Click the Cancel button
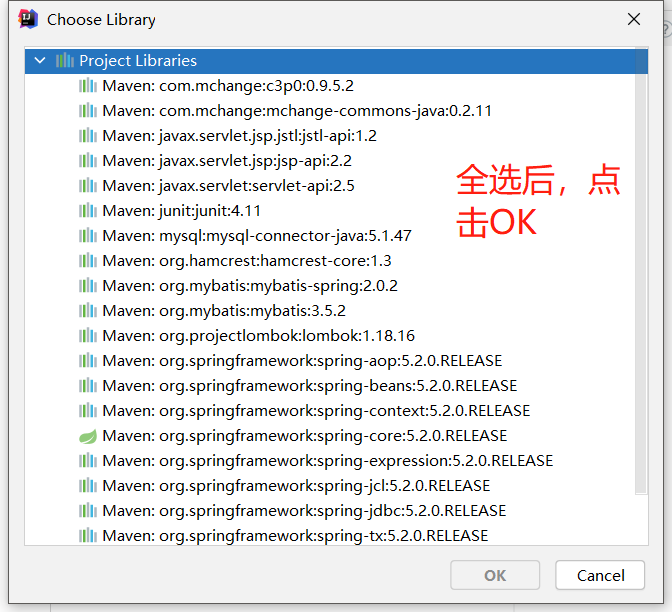 point(600,575)
